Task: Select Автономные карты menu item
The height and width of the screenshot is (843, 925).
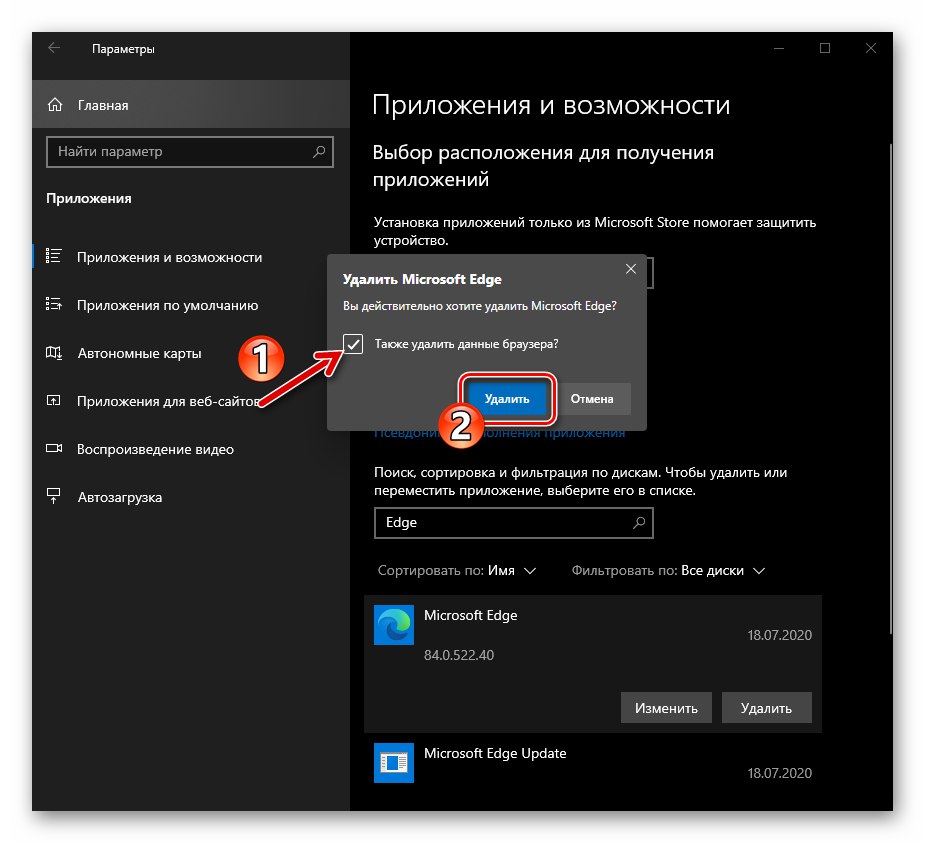Action: [x=191, y=353]
